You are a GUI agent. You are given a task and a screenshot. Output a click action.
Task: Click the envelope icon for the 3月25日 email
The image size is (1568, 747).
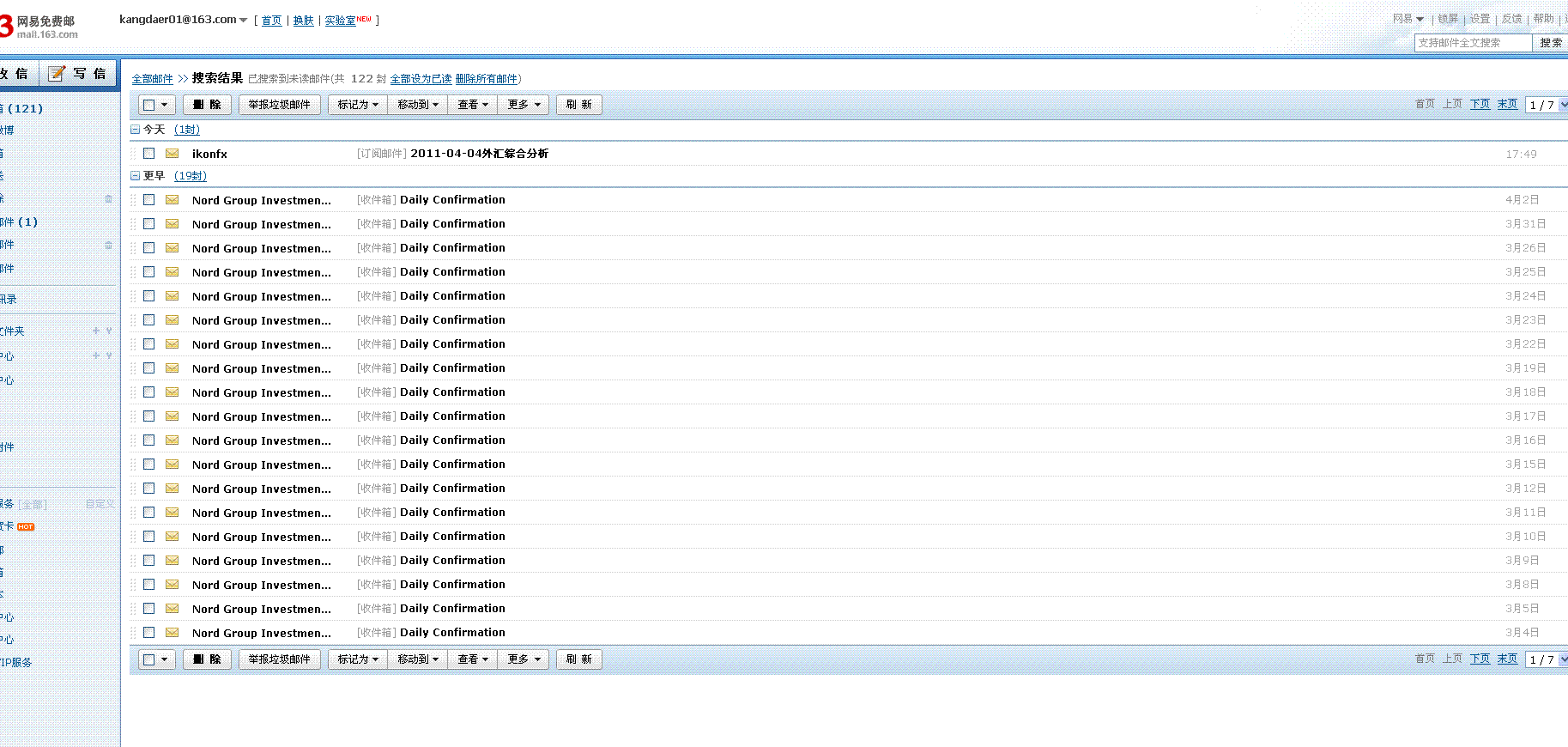173,272
